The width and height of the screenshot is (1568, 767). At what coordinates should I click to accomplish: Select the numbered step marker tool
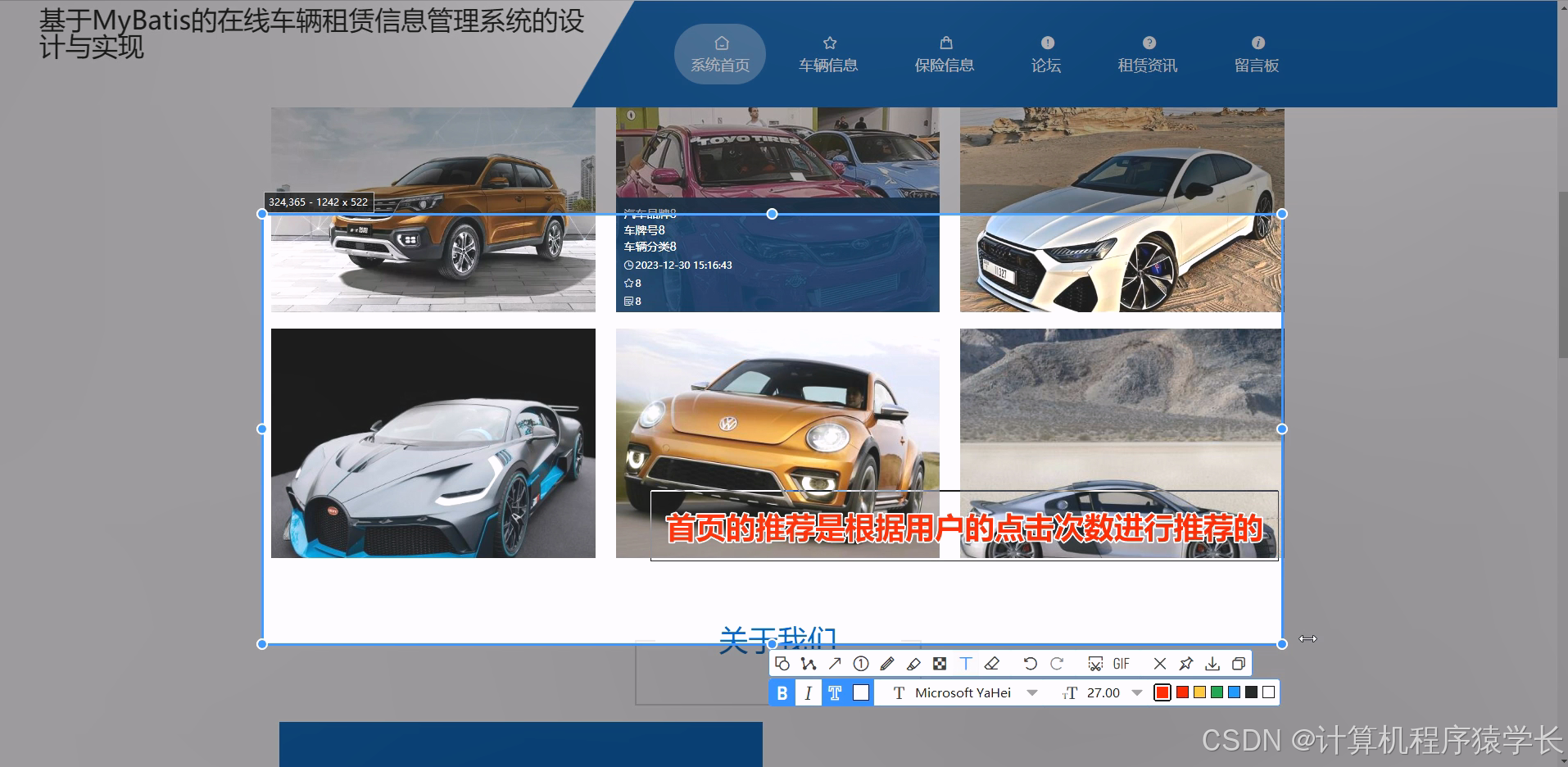click(x=861, y=664)
